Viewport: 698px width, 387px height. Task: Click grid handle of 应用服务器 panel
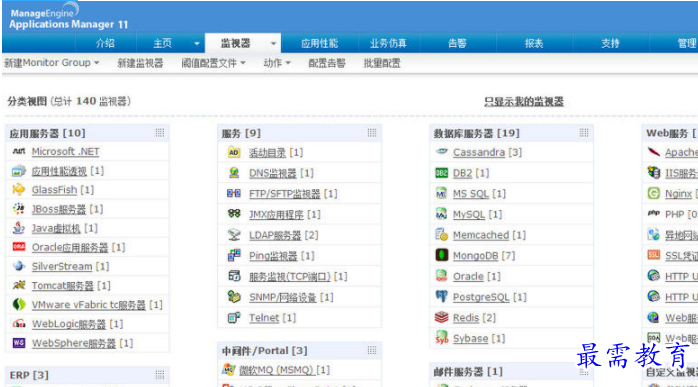point(160,133)
